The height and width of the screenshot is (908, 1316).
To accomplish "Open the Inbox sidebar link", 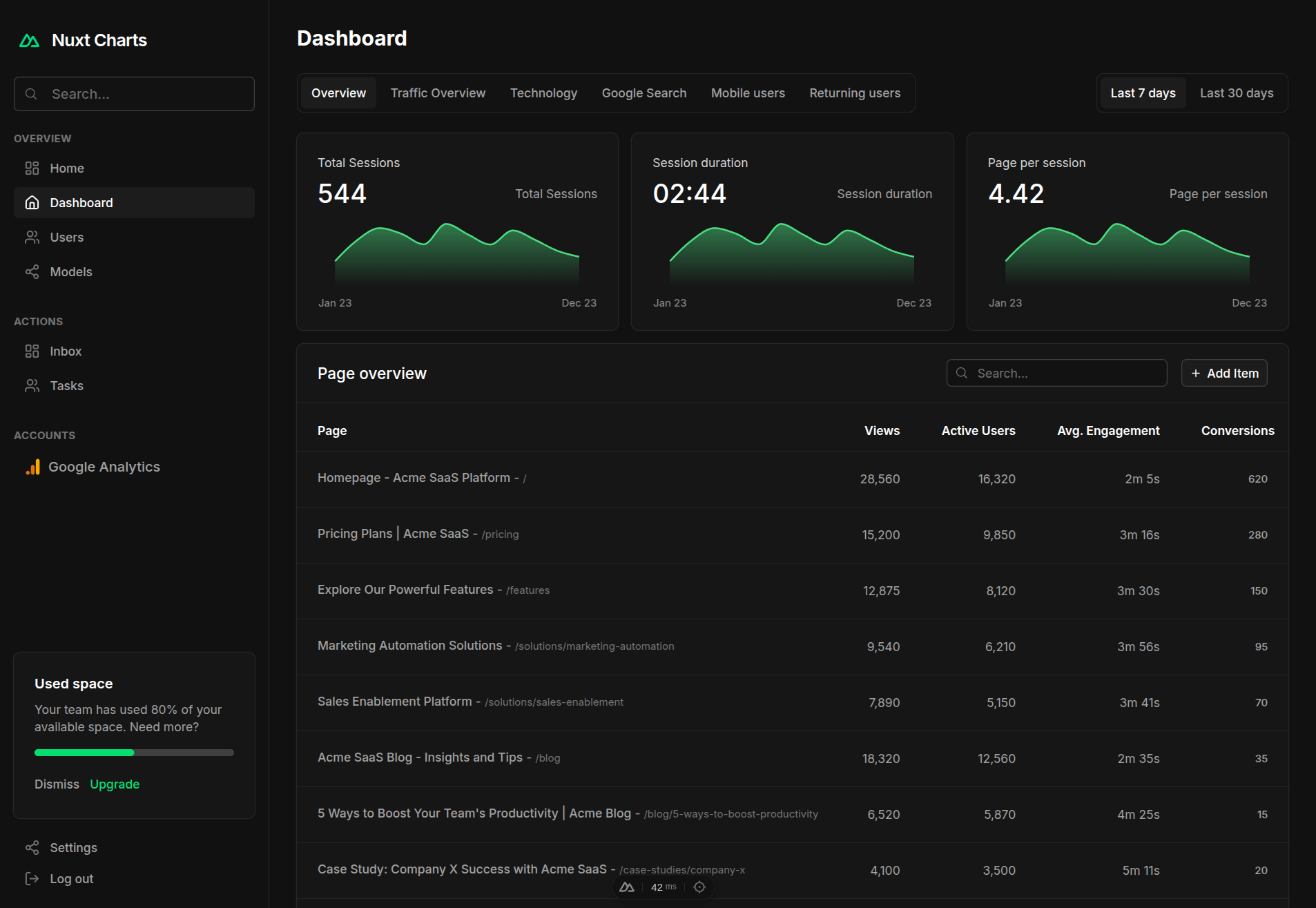I will [x=134, y=351].
